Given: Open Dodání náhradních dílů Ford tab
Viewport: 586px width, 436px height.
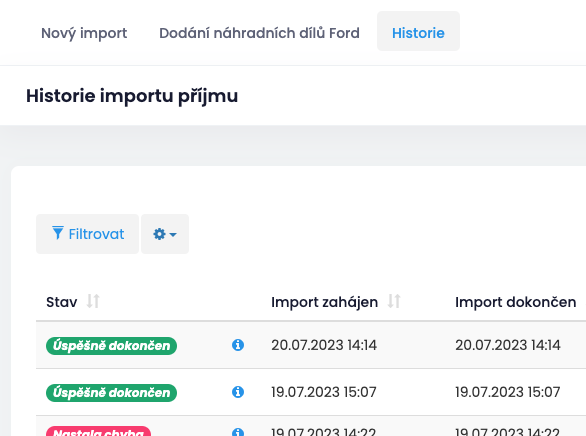Looking at the screenshot, I should pos(259,33).
